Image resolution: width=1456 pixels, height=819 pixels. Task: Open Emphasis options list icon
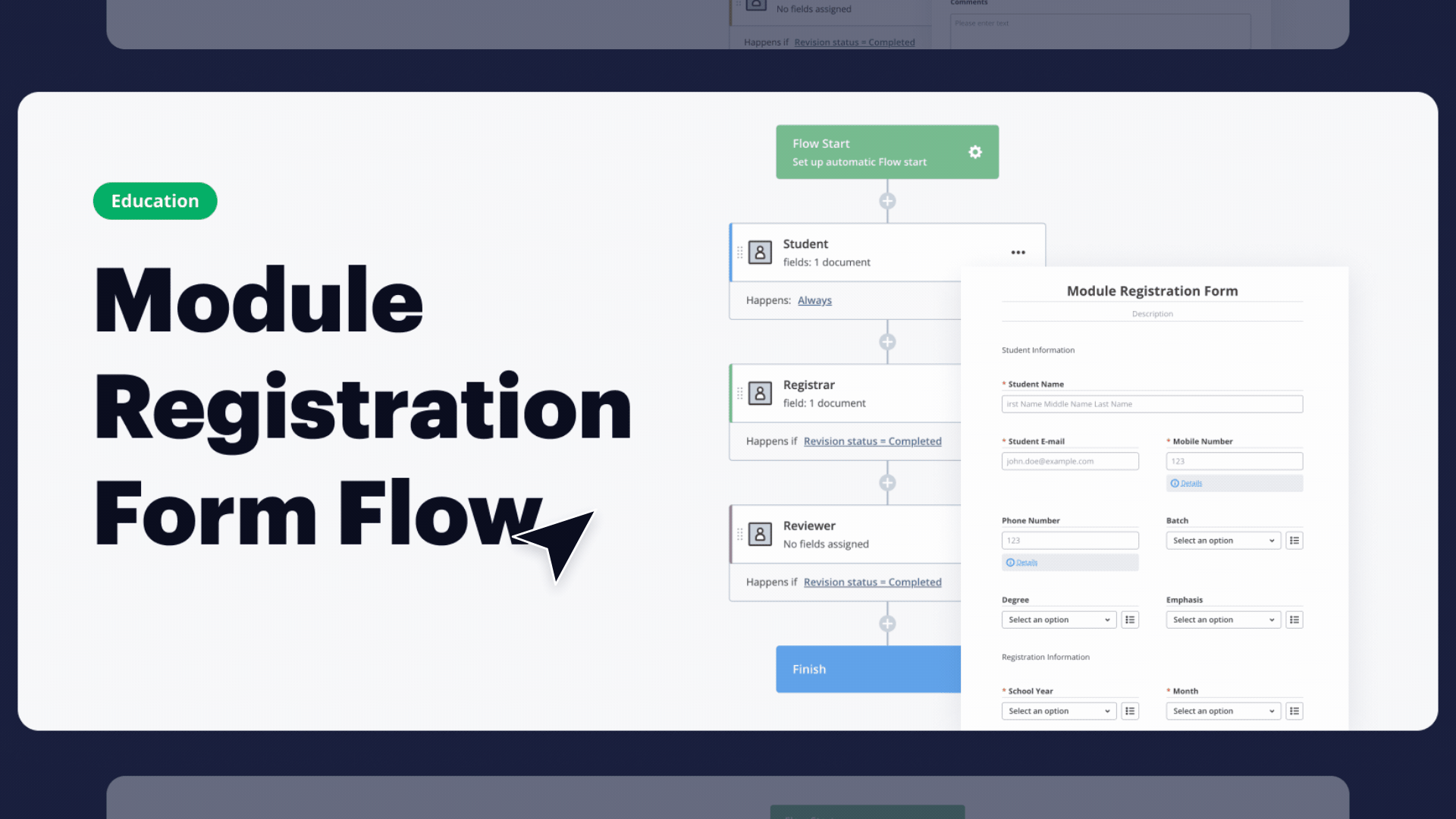1294,620
